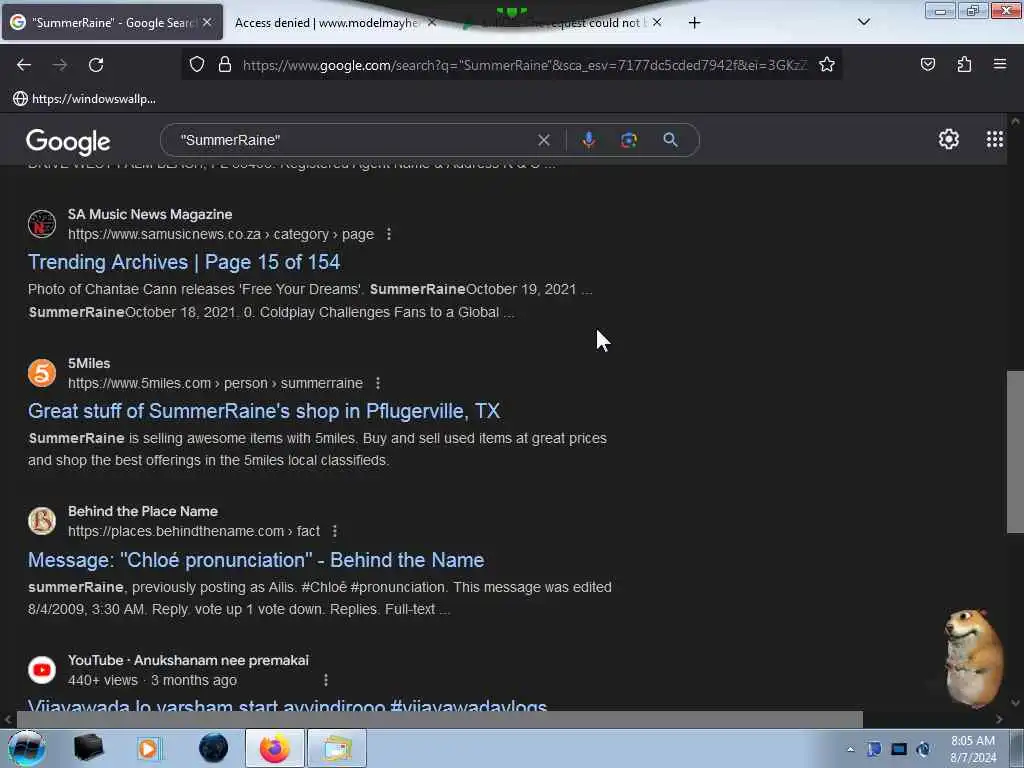Viewport: 1024px width, 768px height.
Task: Bookmark this page with the star icon
Action: pyautogui.click(x=827, y=65)
